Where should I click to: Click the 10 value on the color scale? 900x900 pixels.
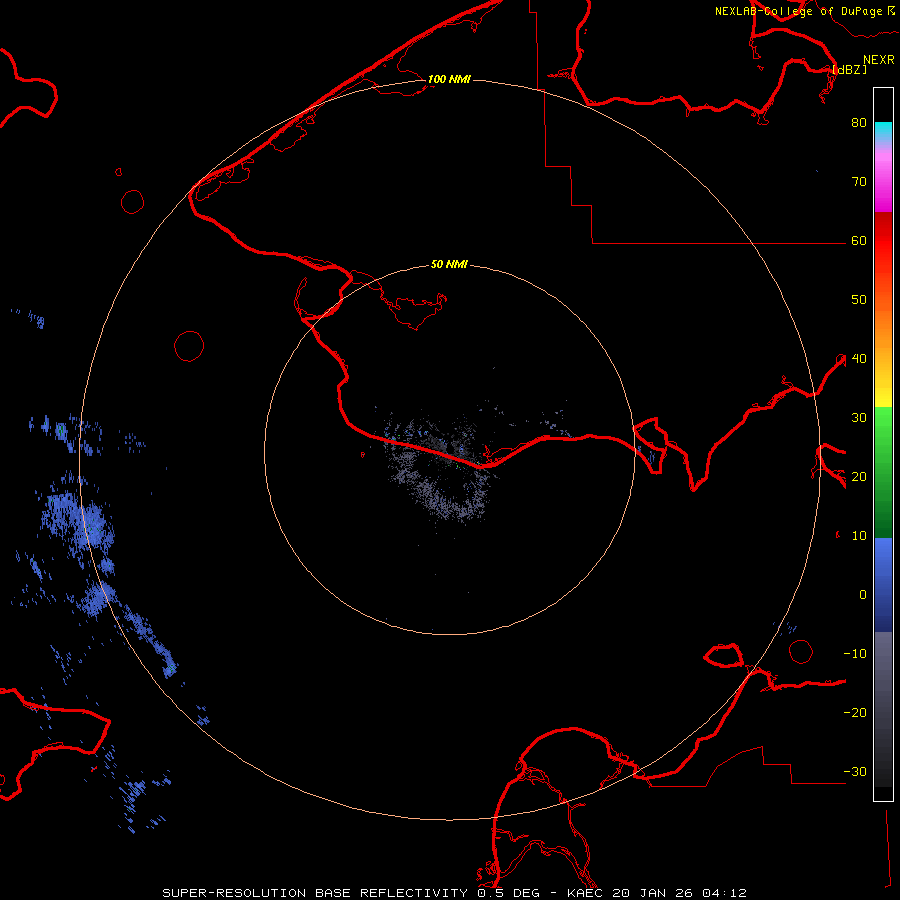(859, 536)
